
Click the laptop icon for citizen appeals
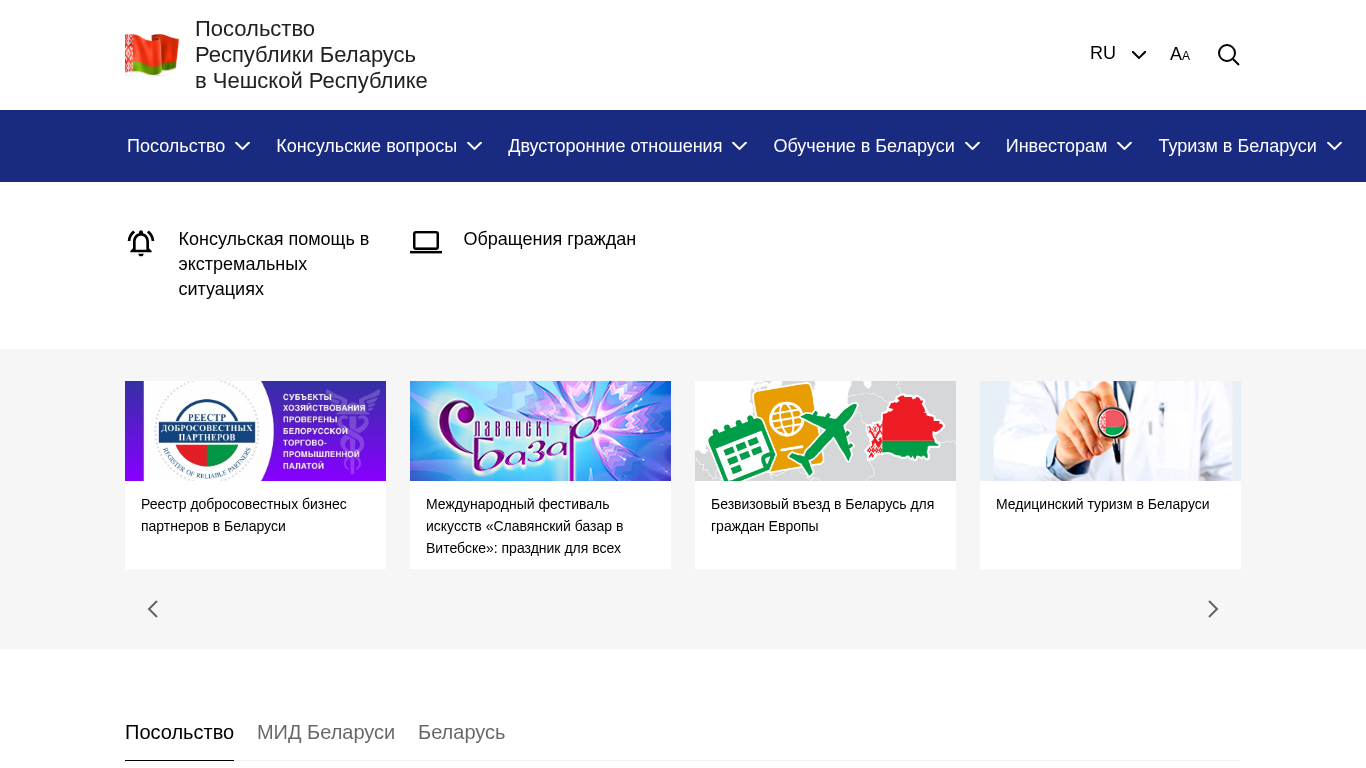[x=426, y=242]
